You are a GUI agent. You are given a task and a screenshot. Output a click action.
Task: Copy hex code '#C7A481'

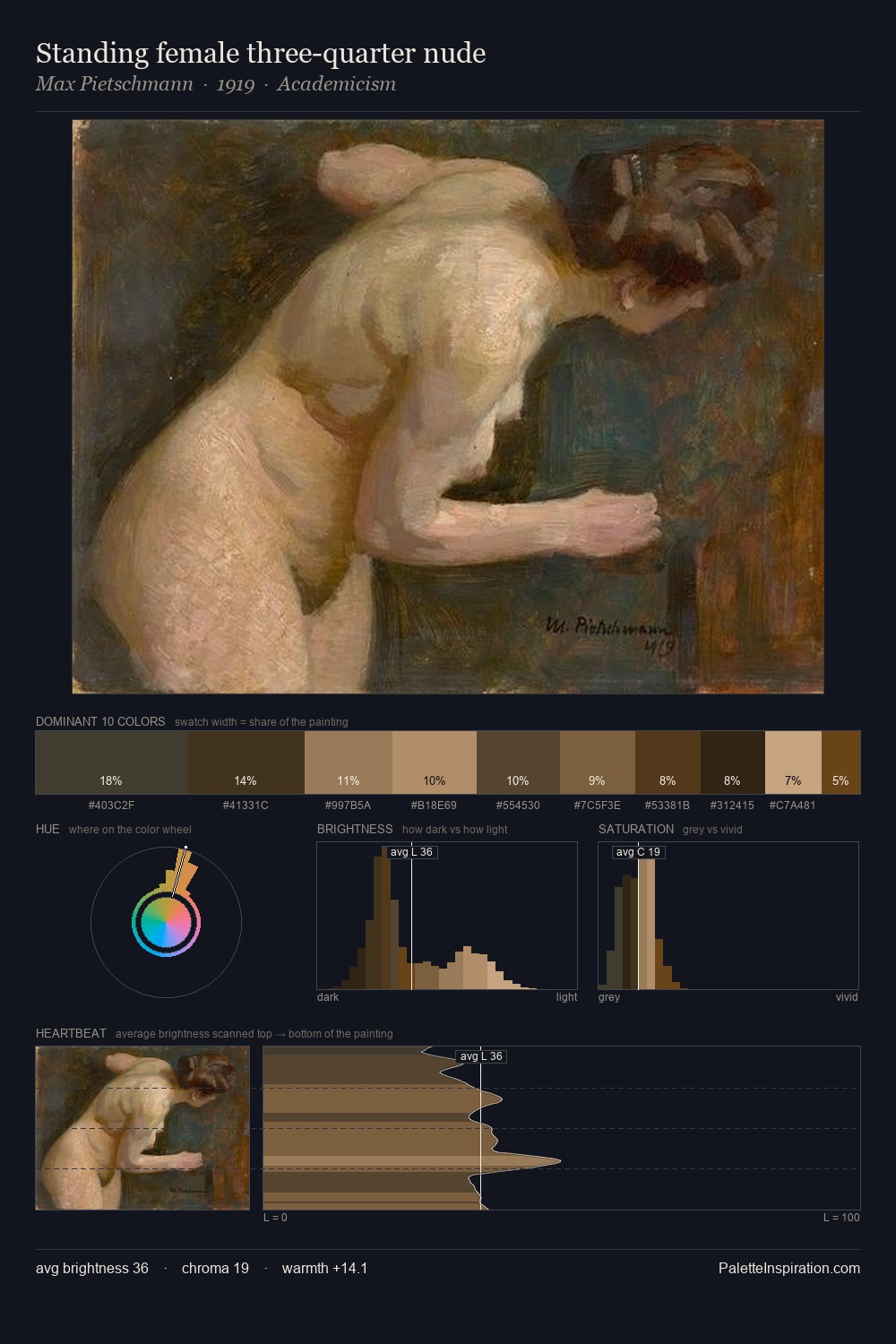click(793, 805)
